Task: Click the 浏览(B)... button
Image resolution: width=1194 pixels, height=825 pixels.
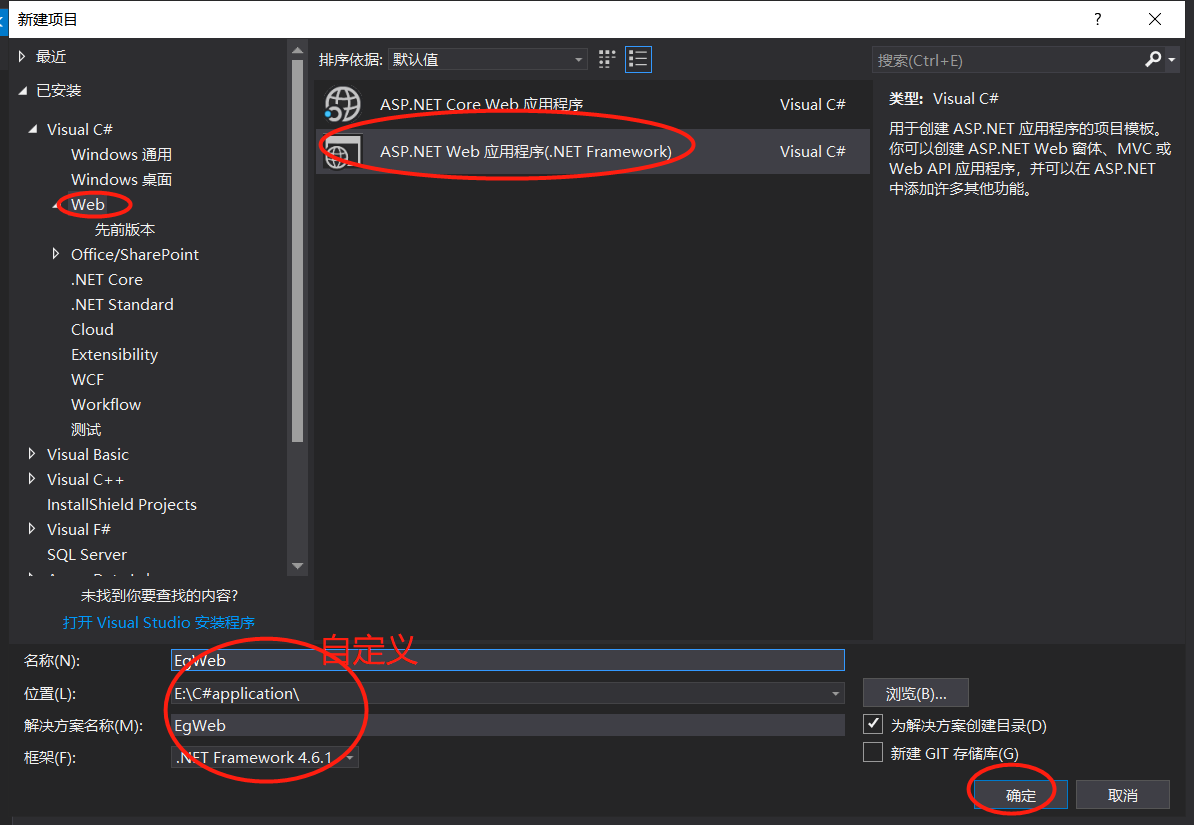Action: click(916, 693)
